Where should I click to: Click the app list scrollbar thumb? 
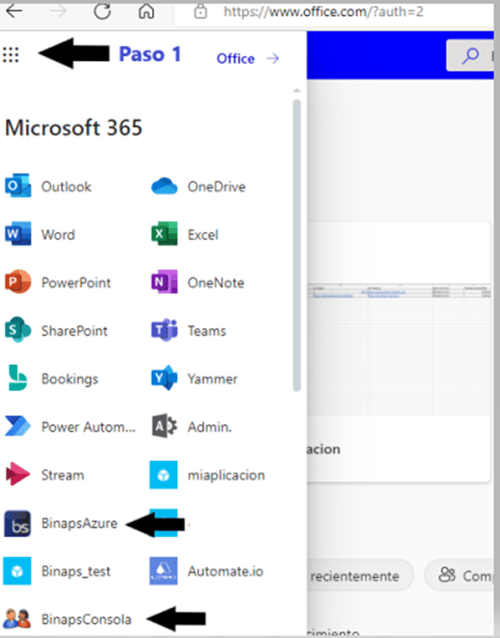297,245
